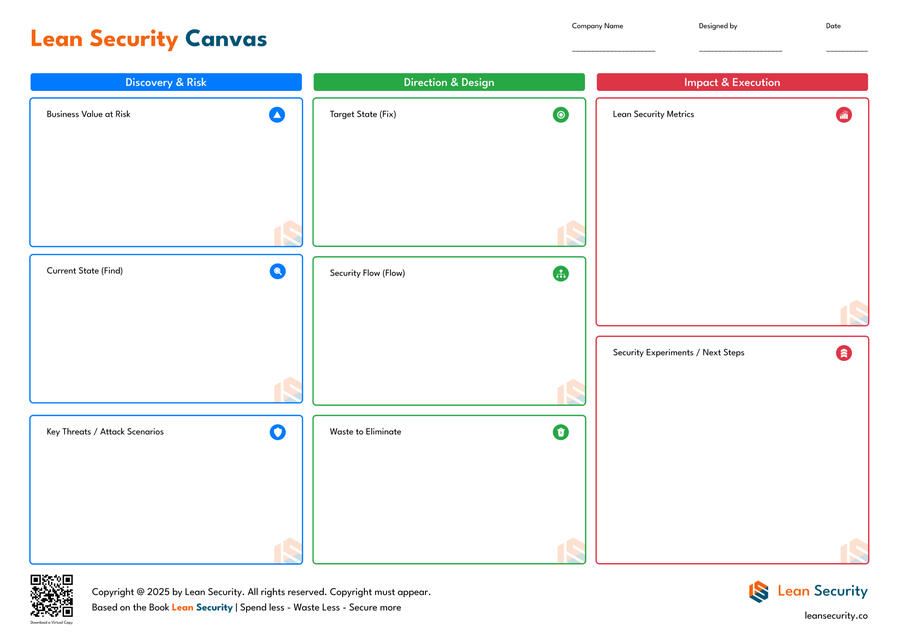Click the Lean Security book link in footer

202,607
